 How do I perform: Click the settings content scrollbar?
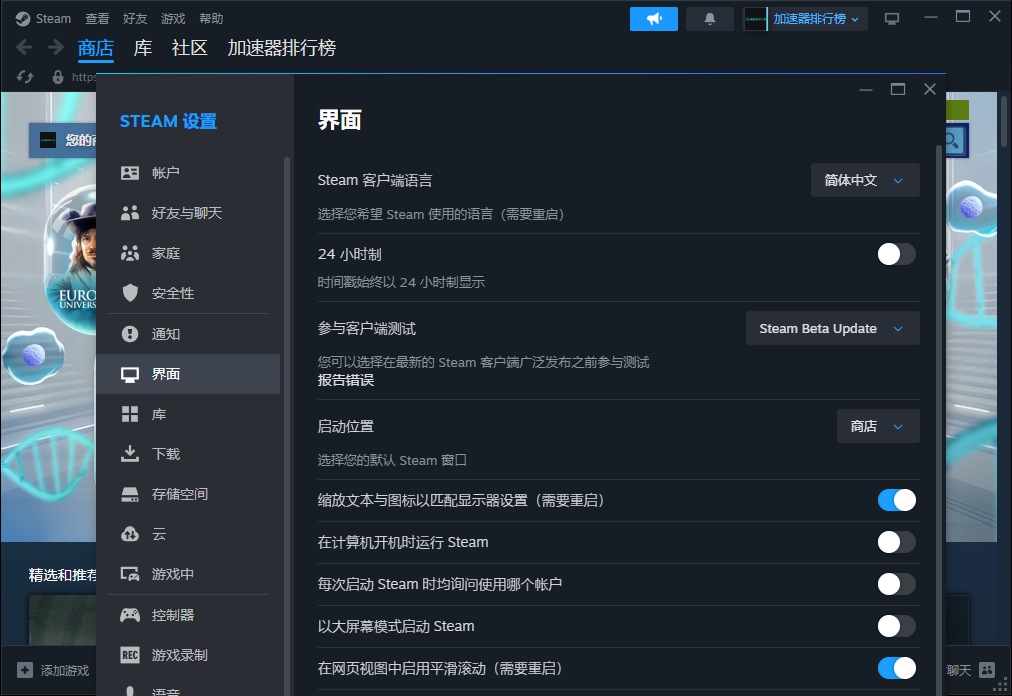(x=939, y=420)
